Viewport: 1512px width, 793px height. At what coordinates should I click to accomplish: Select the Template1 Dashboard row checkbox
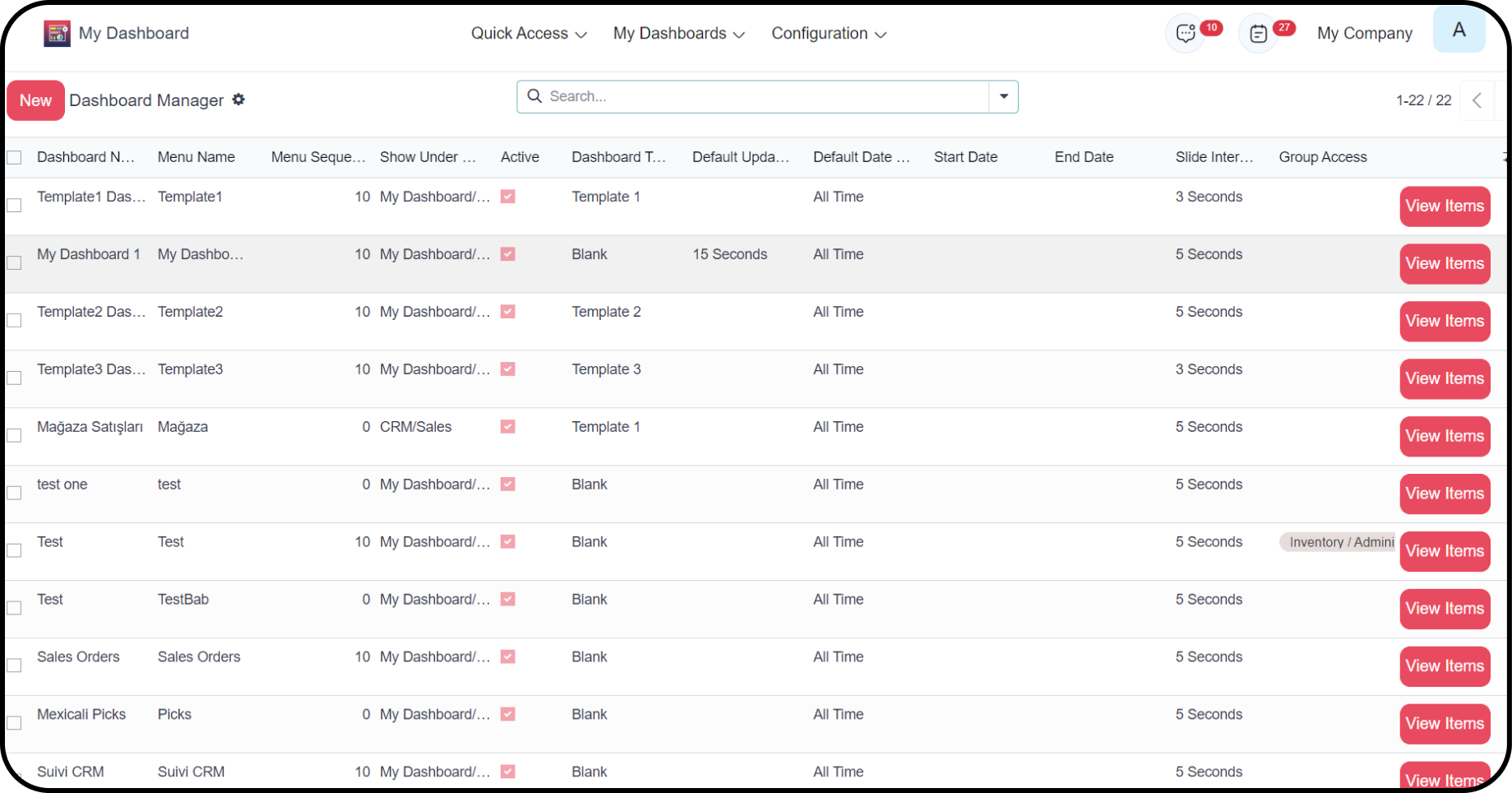click(14, 205)
